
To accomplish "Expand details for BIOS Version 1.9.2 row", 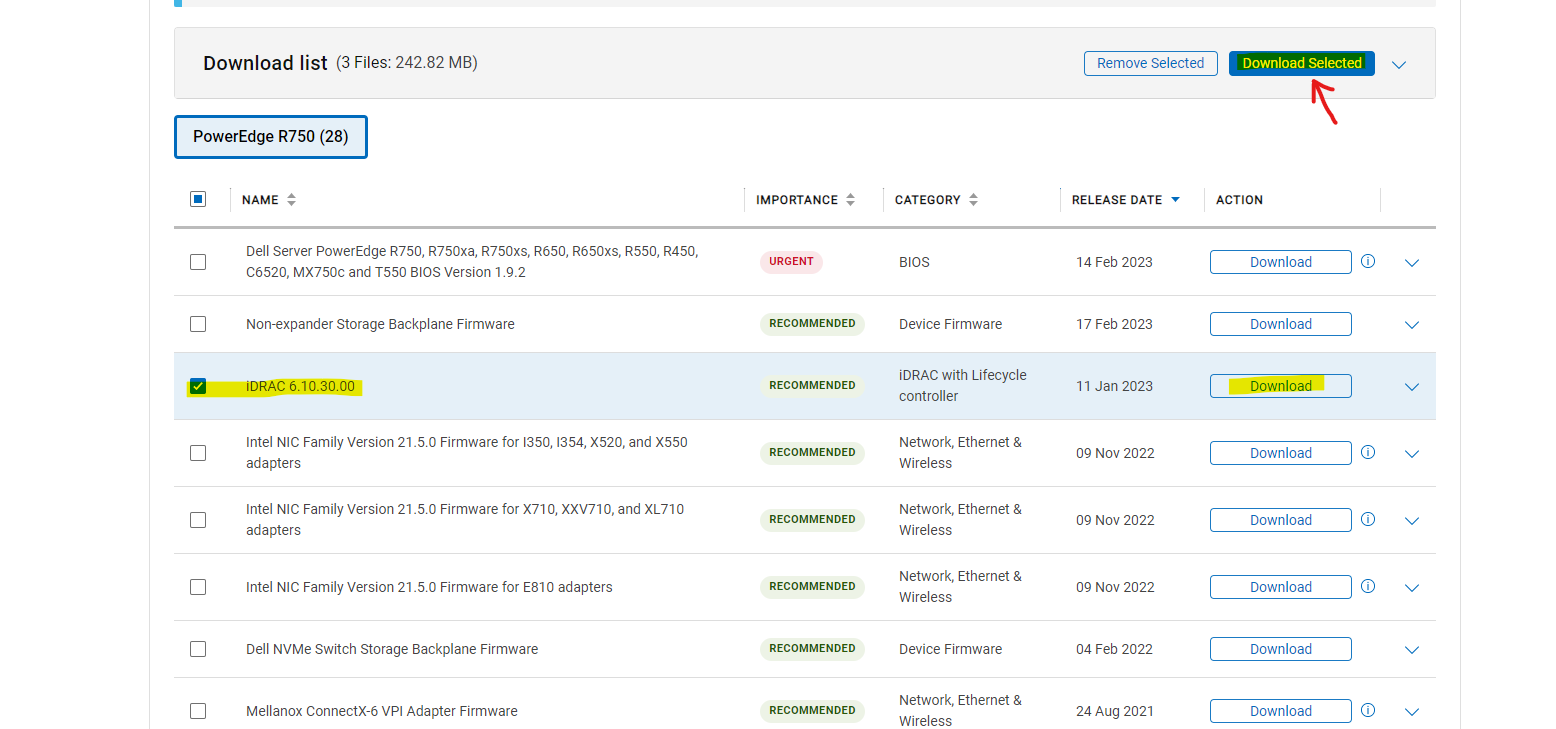I will pos(1412,263).
